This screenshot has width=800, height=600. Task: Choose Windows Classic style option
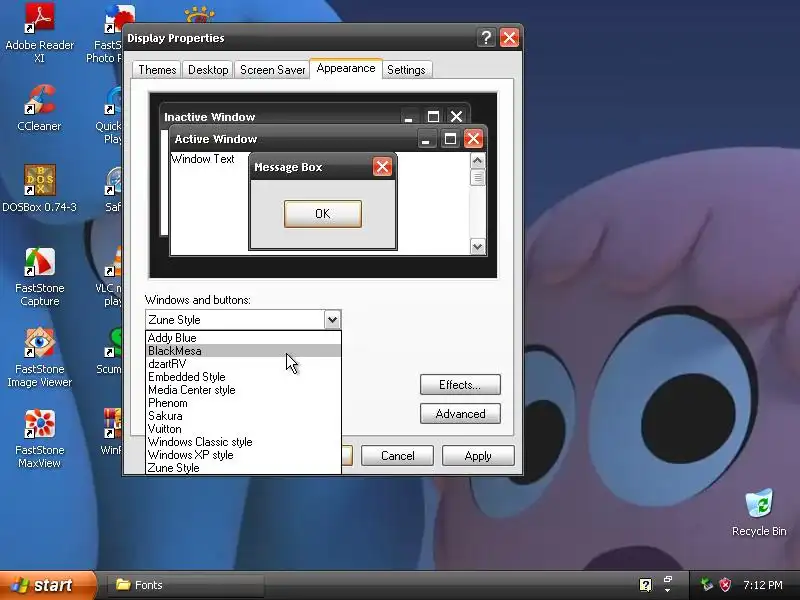point(243,442)
